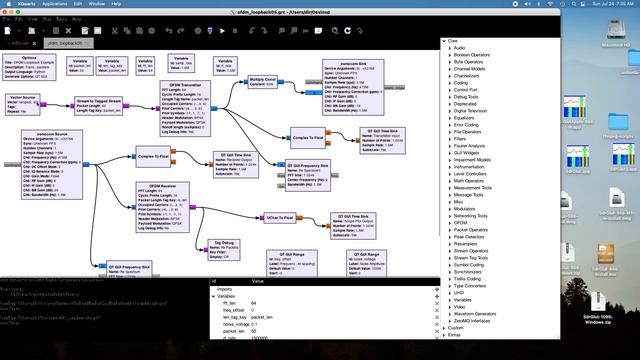Copy selected blocks using toolbar copy icon

127,31
